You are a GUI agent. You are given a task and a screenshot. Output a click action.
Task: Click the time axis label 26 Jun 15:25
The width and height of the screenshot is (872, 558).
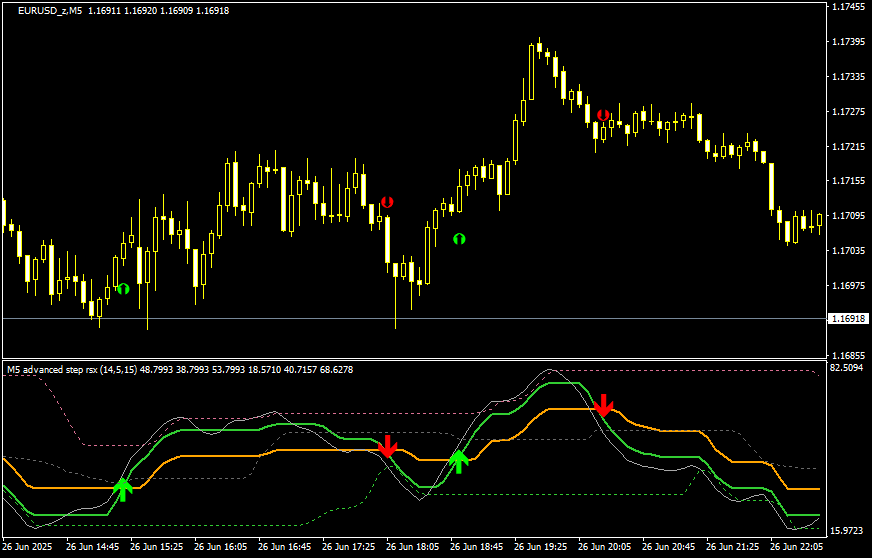tap(157, 547)
